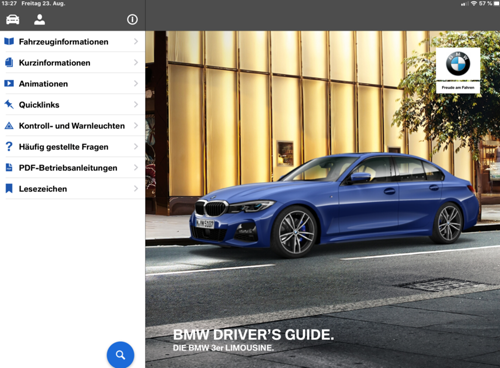Viewport: 500px width, 368px height.
Task: Open the user profile icon
Action: click(39, 20)
